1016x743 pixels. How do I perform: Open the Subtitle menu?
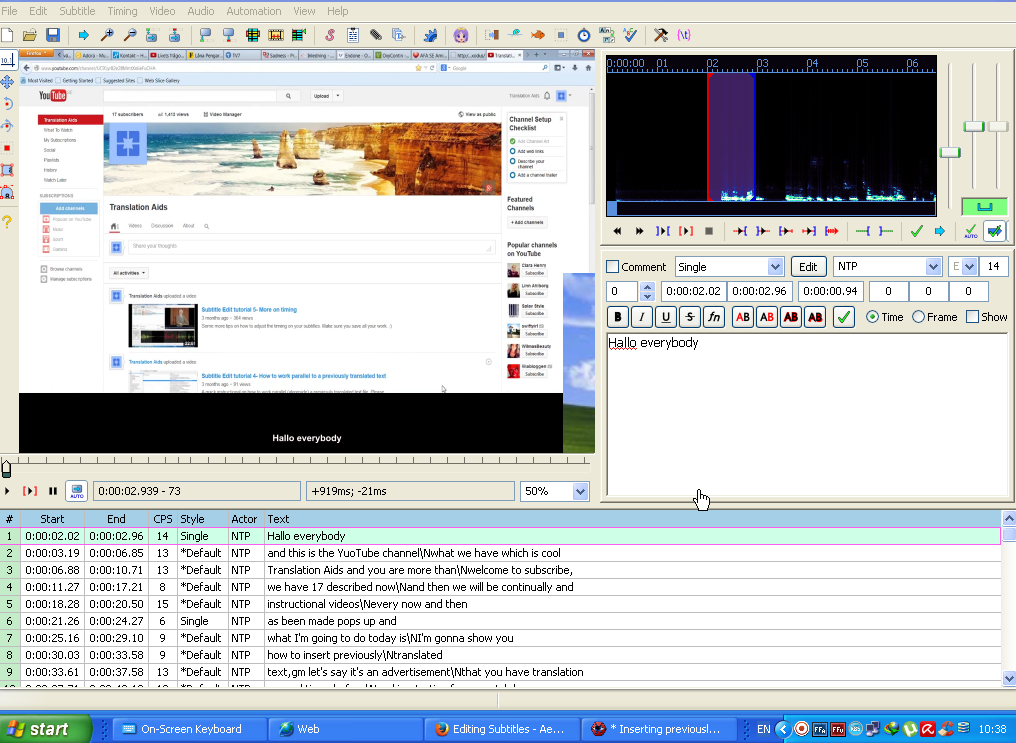[77, 11]
